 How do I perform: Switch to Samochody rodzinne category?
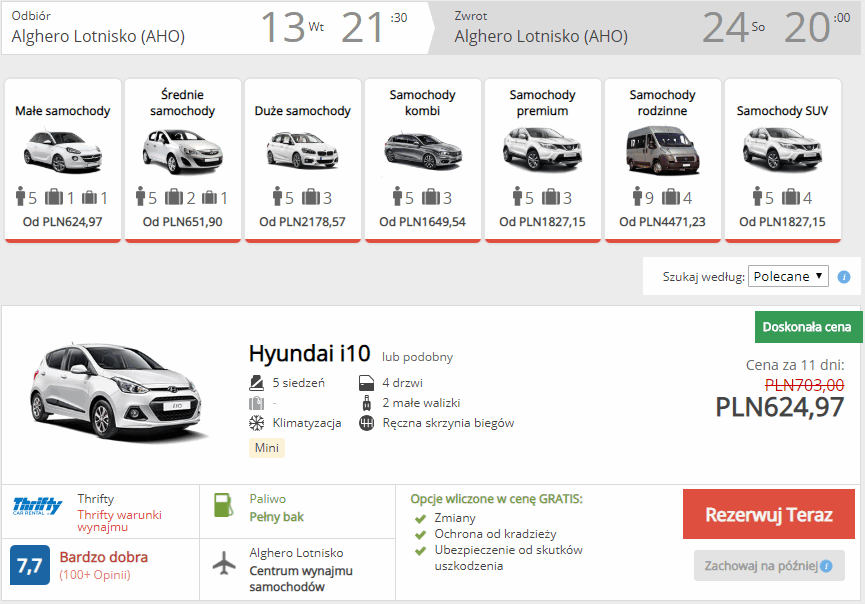coord(662,160)
